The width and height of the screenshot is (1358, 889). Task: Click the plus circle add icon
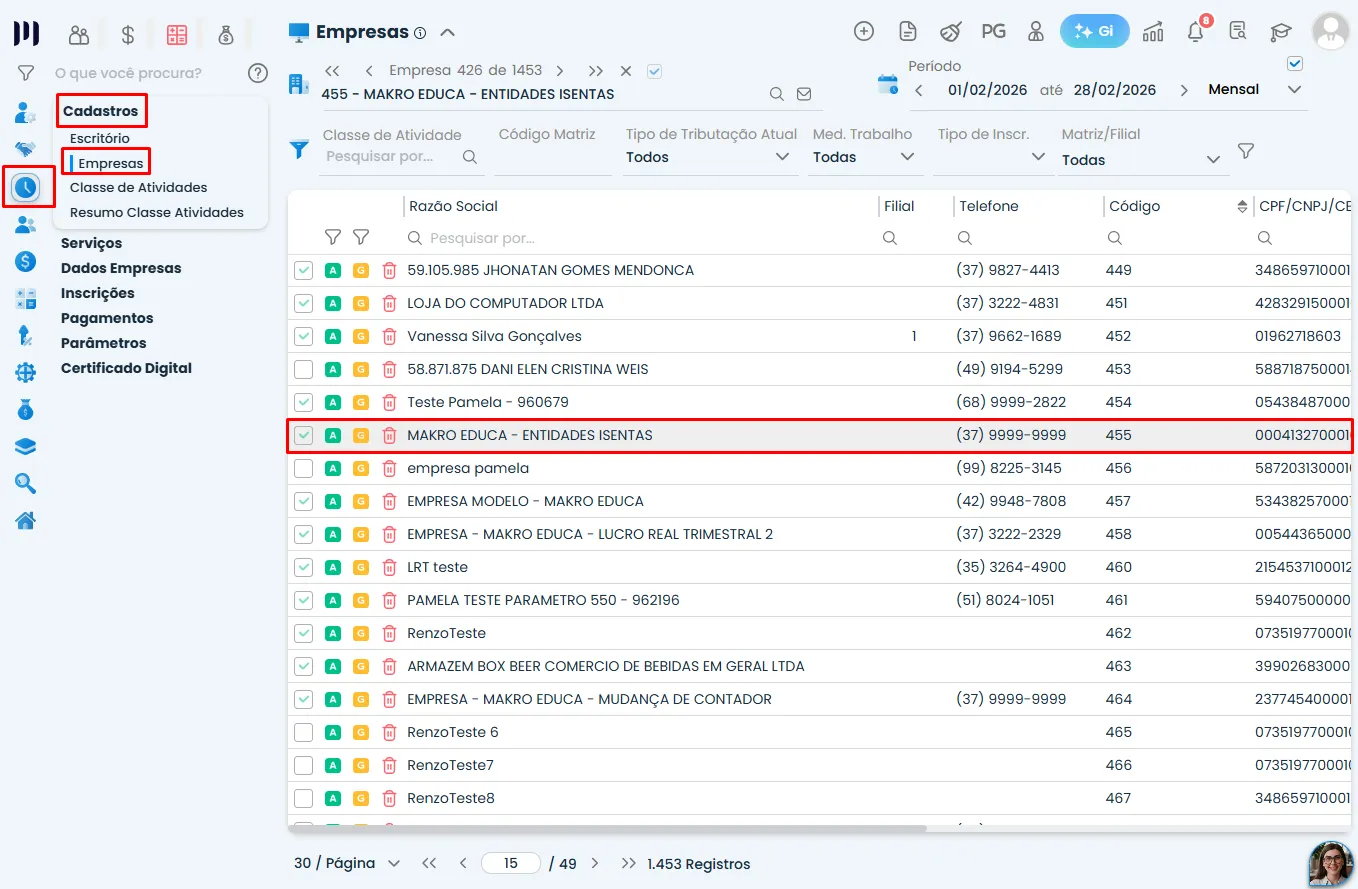tap(864, 31)
